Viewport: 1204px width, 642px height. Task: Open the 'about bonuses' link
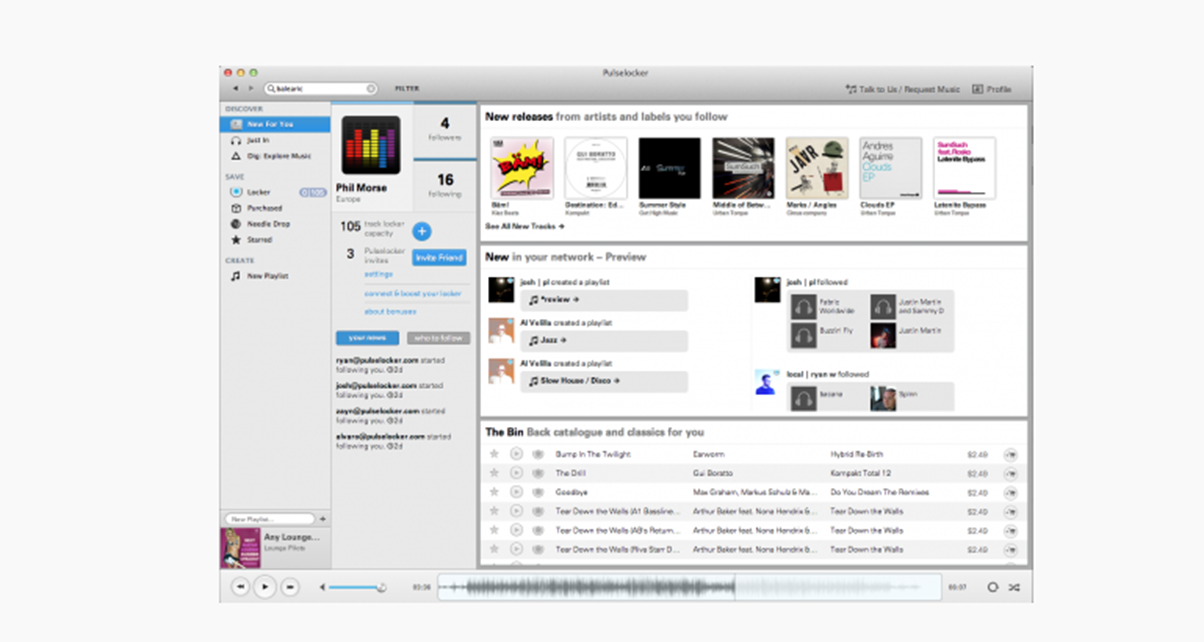(390, 311)
